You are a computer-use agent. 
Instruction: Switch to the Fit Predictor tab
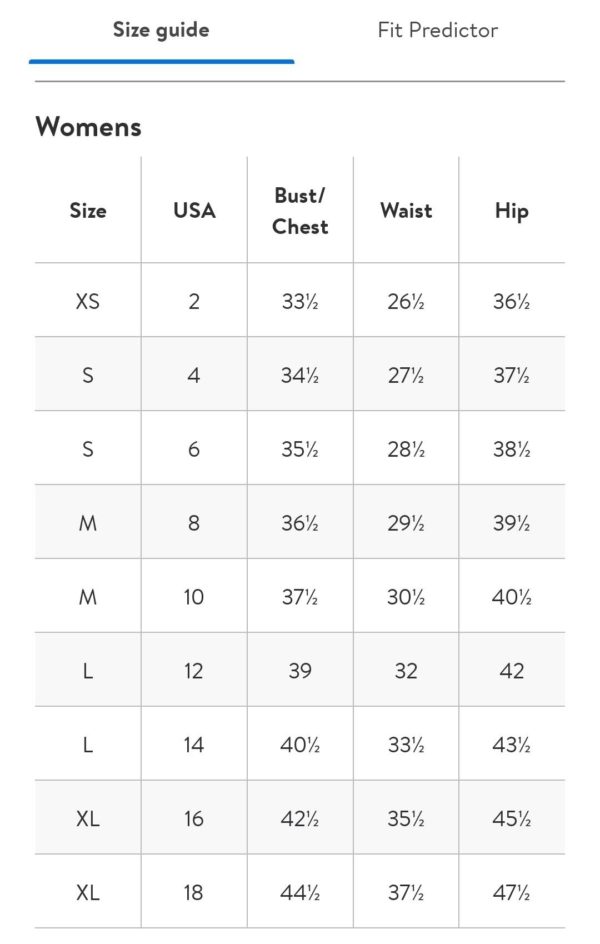click(x=438, y=30)
